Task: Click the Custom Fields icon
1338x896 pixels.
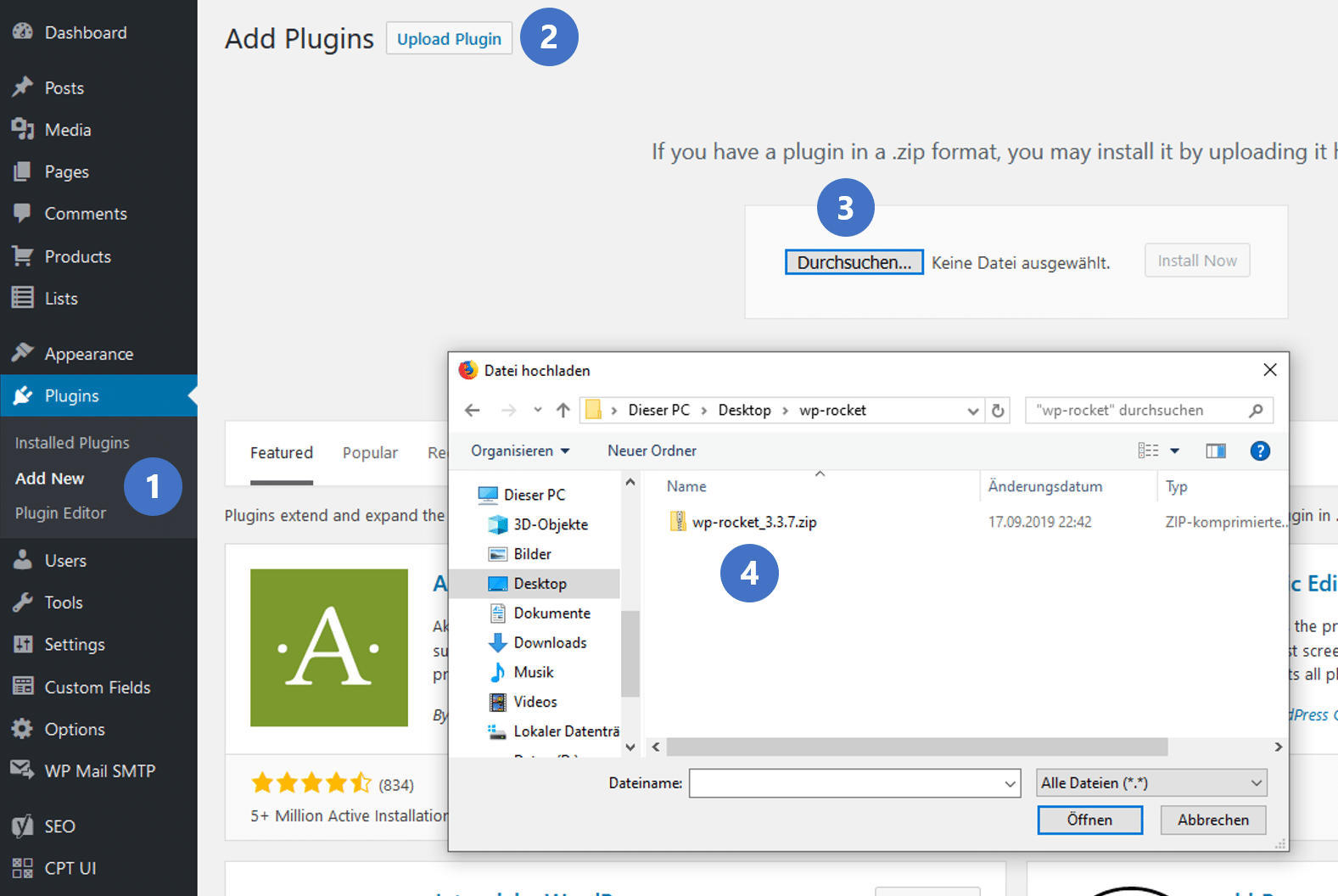Action: click(x=22, y=686)
